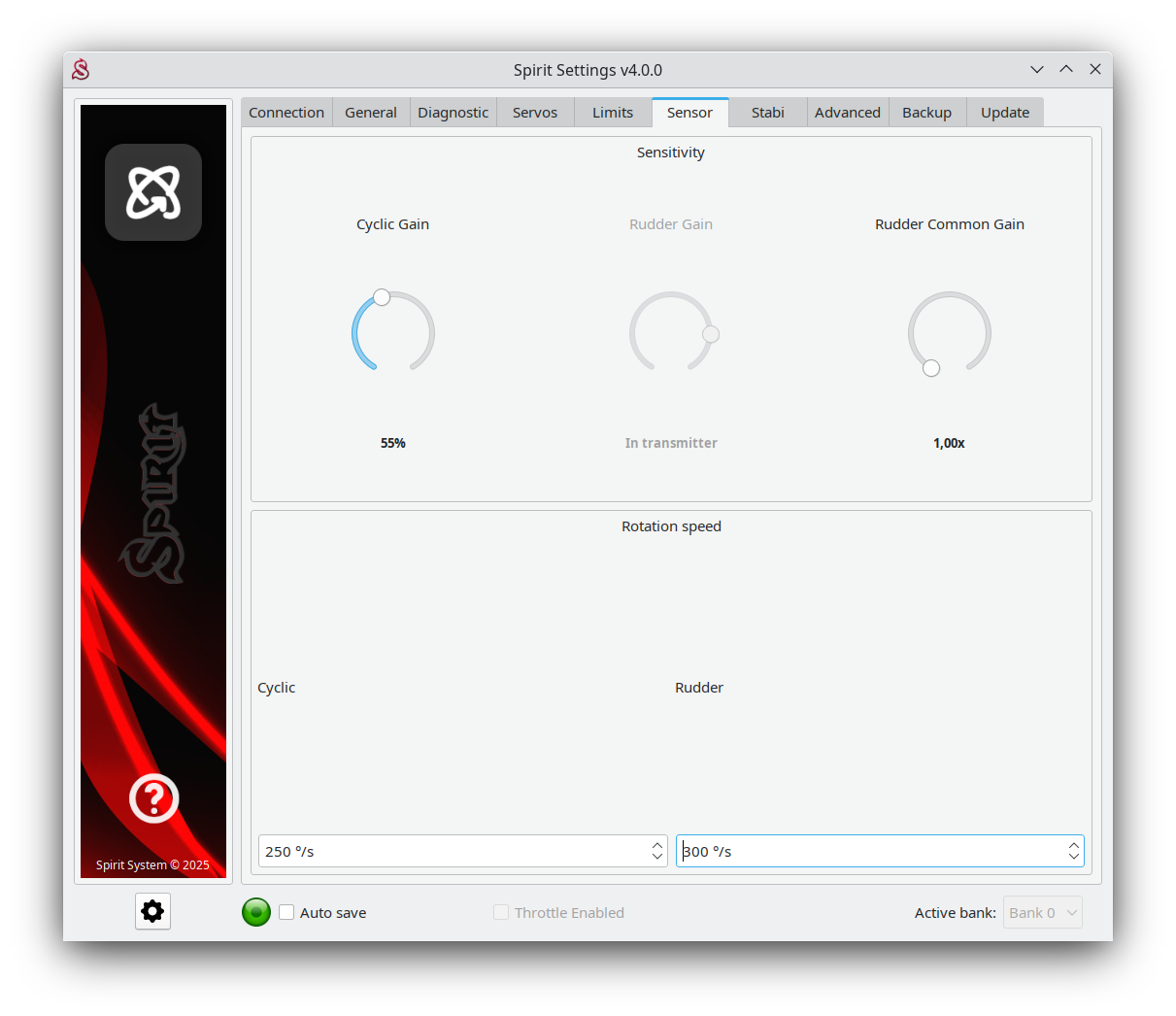
Task: Enable the Auto save checkbox
Action: [286, 912]
